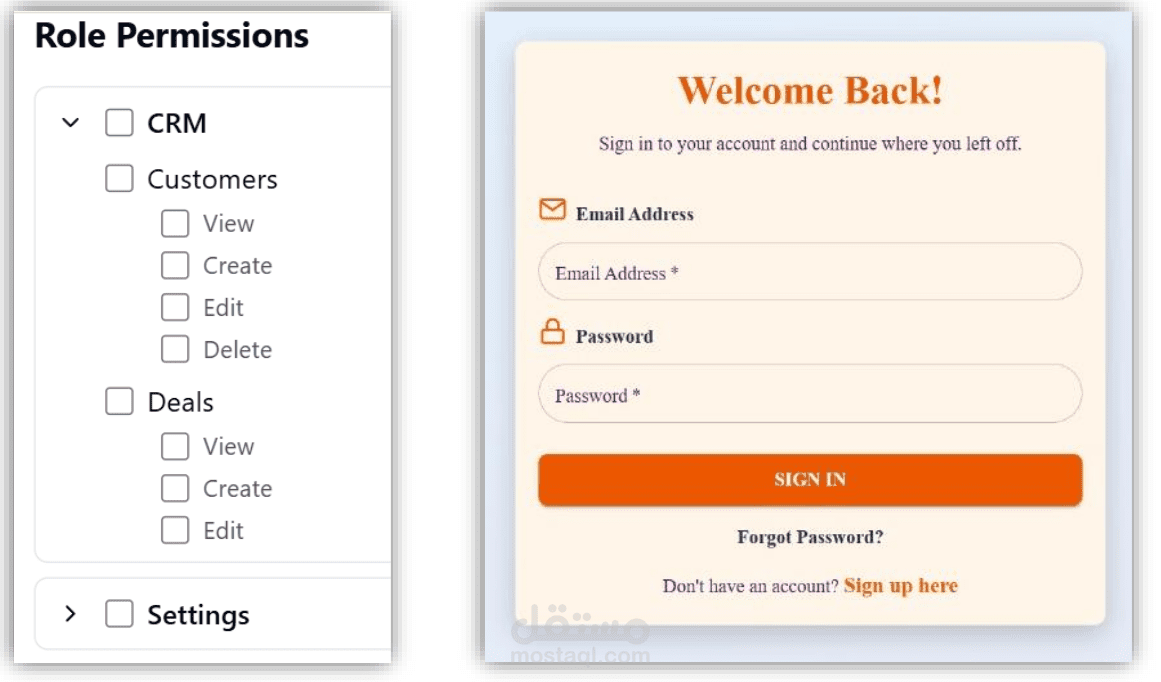This screenshot has width=1161, height=682.
Task: Check the Settings checkbox
Action: [x=120, y=614]
